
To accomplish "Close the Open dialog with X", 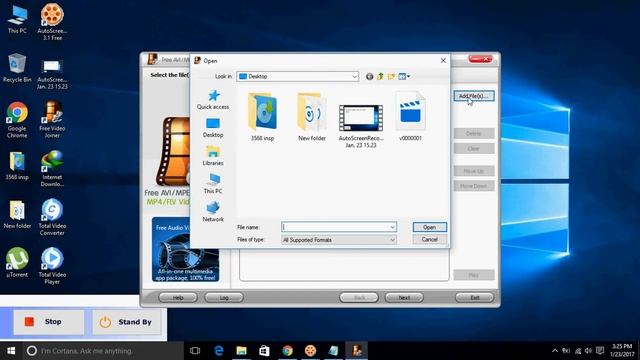I will (443, 60).
